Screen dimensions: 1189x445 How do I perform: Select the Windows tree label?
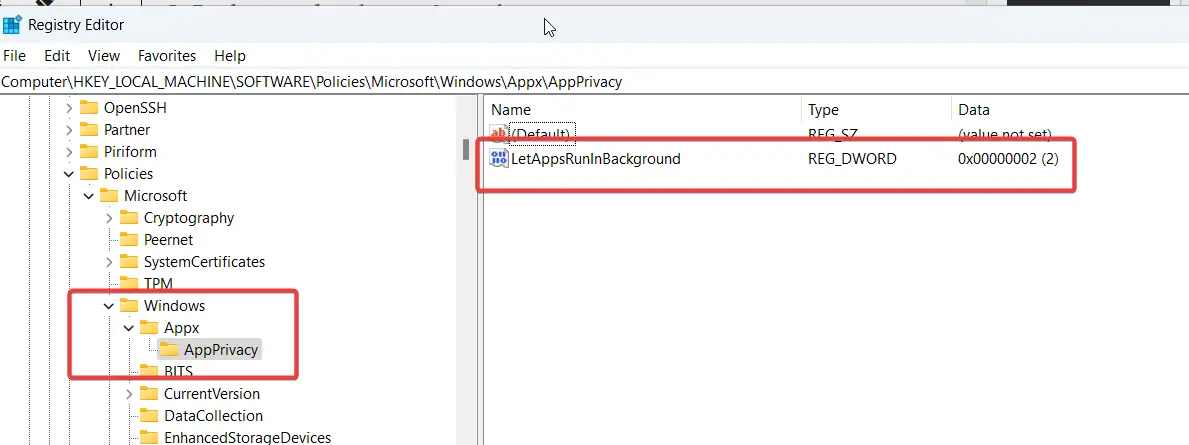[174, 306]
